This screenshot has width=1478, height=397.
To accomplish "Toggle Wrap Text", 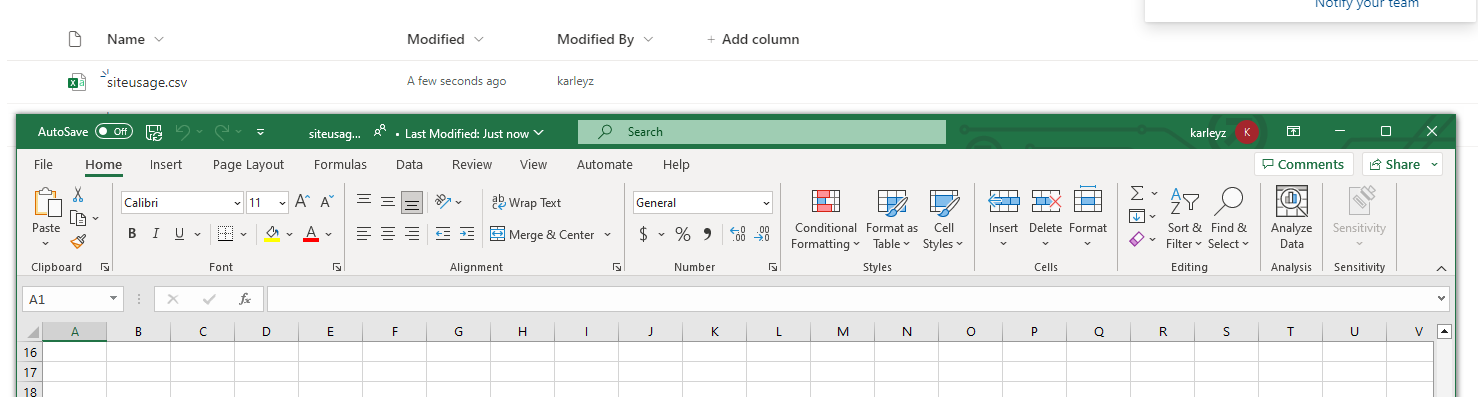I will pos(526,202).
